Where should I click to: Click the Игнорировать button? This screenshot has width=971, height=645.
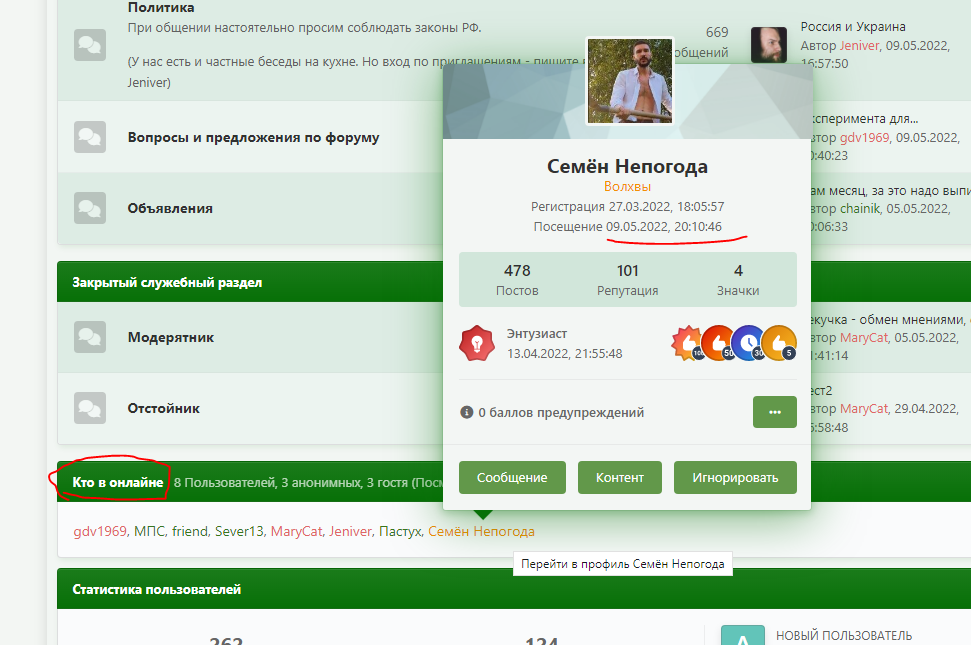coord(735,477)
